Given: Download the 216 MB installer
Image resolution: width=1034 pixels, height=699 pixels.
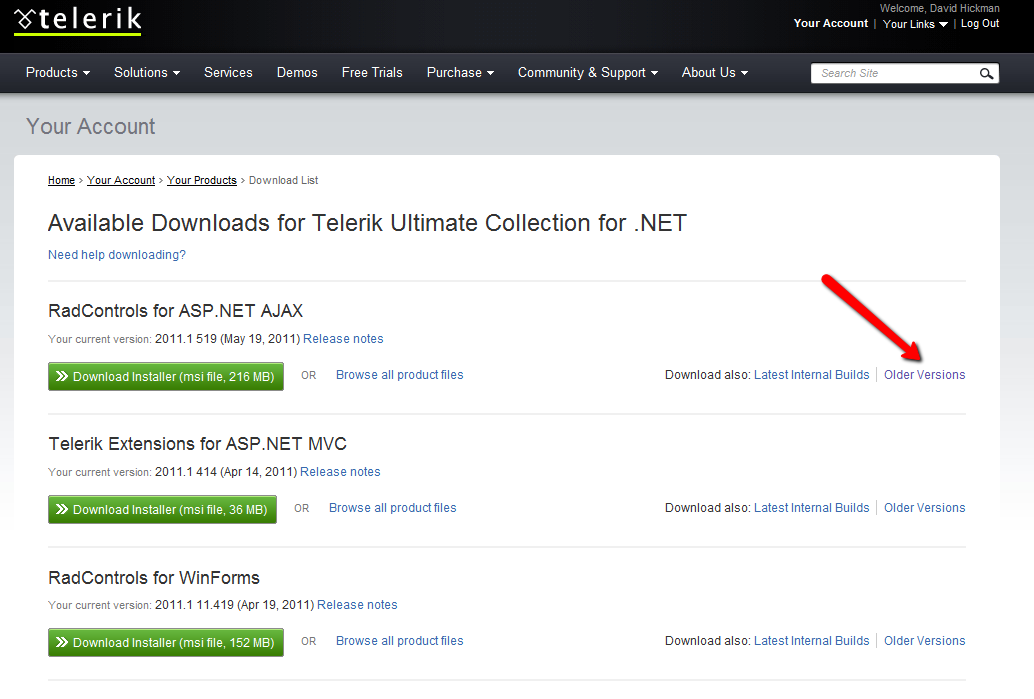Looking at the screenshot, I should coord(166,377).
